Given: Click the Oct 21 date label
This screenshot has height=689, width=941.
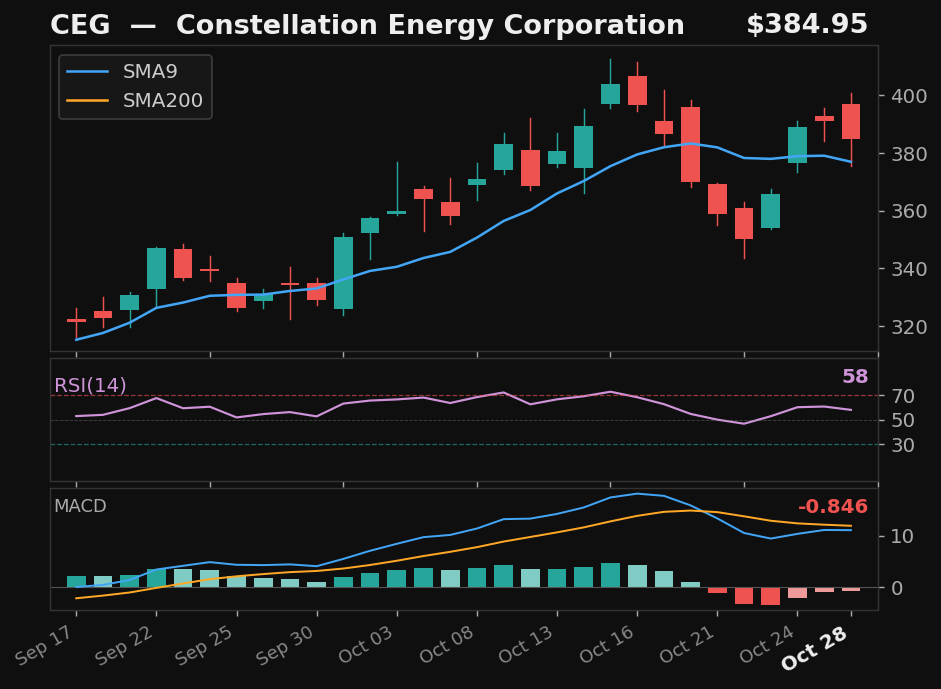Looking at the screenshot, I should pyautogui.click(x=687, y=645).
